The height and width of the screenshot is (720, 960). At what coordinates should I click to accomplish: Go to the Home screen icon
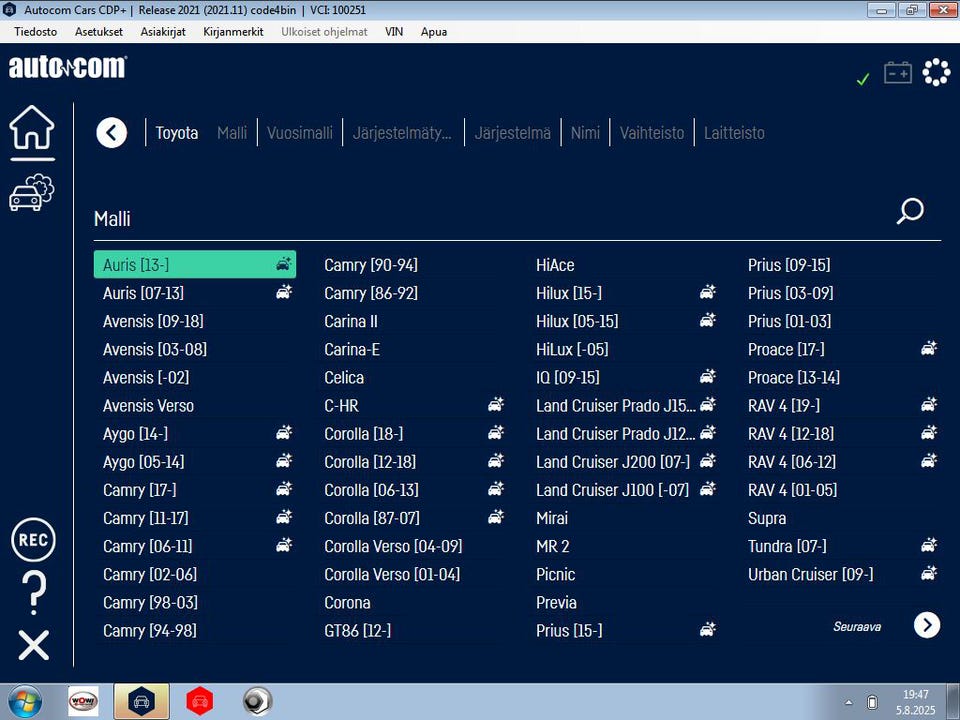32,127
